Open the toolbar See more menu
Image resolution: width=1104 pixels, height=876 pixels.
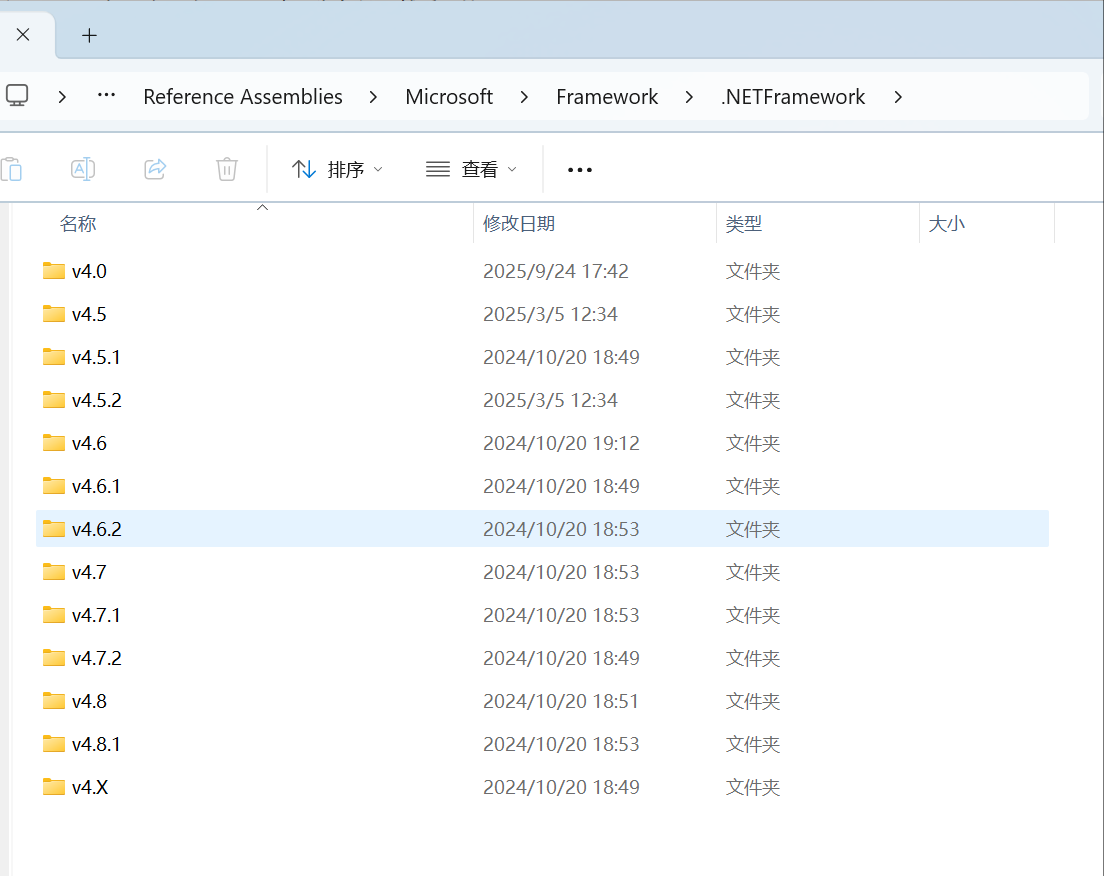click(x=579, y=170)
